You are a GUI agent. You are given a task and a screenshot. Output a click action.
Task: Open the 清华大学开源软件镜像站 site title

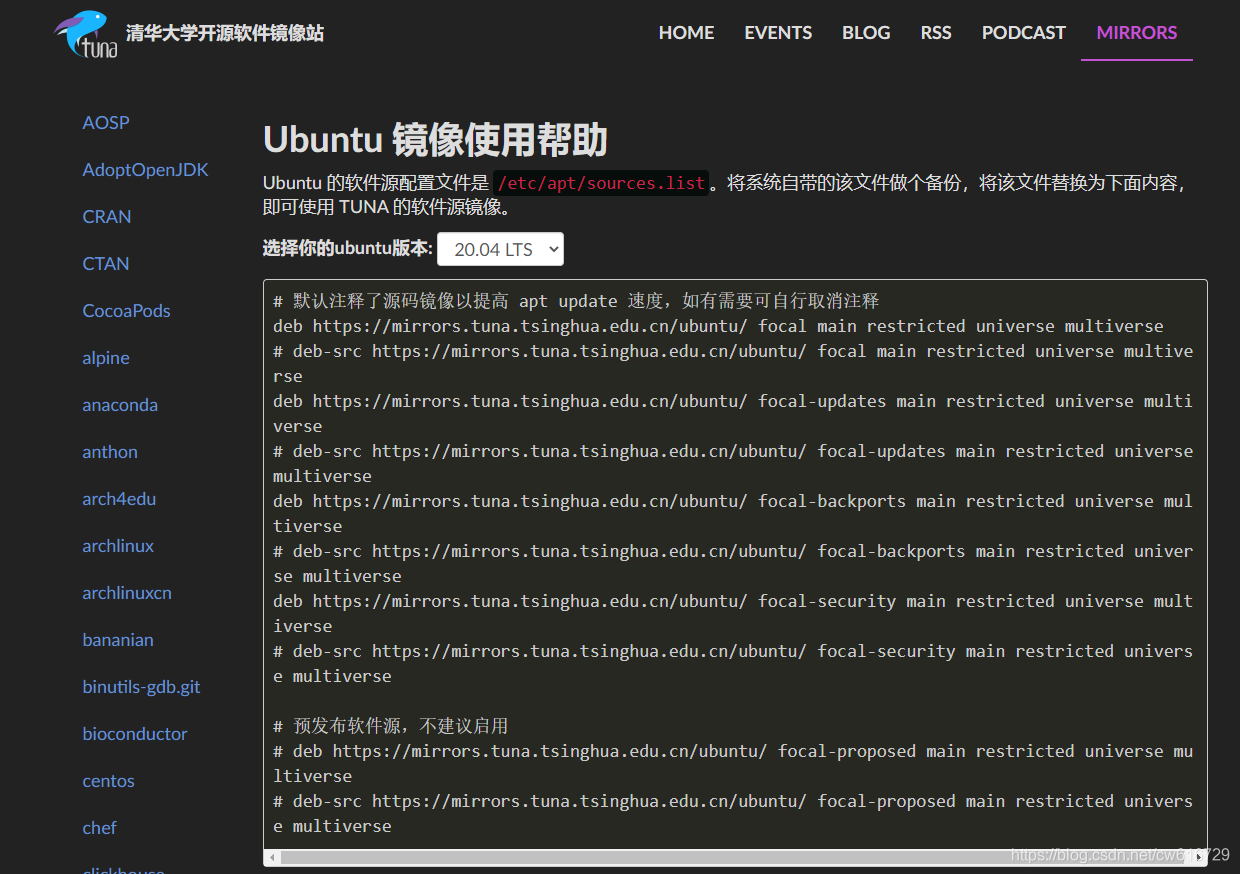225,33
